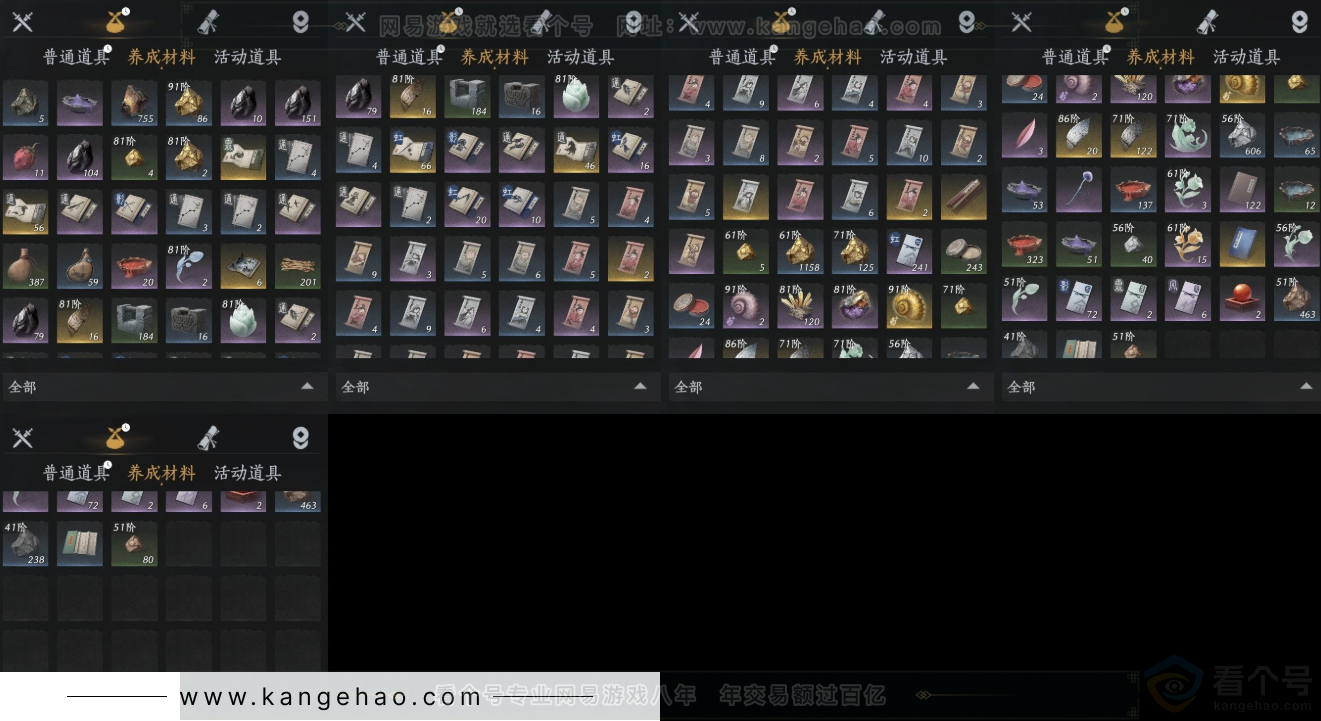Select the 通 book with count 46
Viewport: 1321px width, 721px height.
[x=576, y=150]
